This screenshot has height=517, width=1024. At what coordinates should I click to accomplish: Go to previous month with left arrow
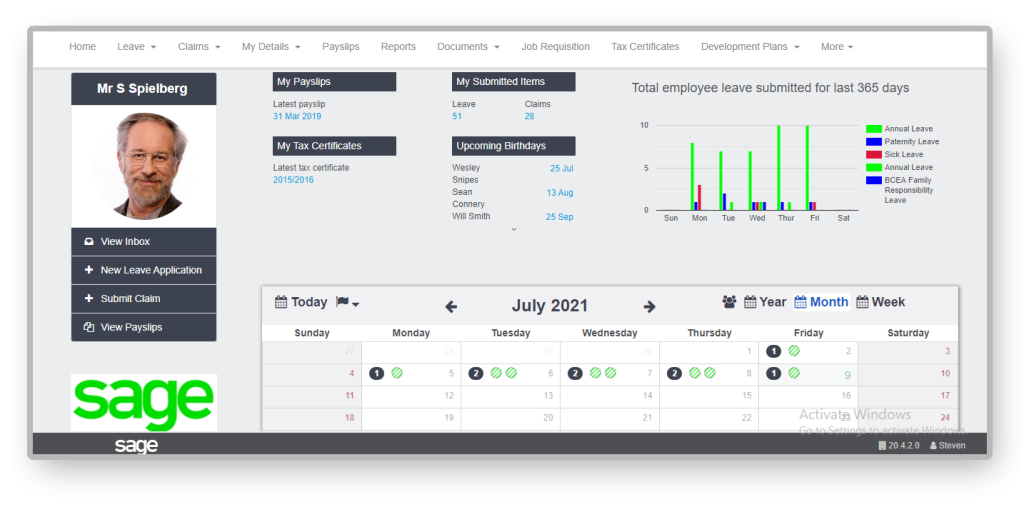pos(451,307)
